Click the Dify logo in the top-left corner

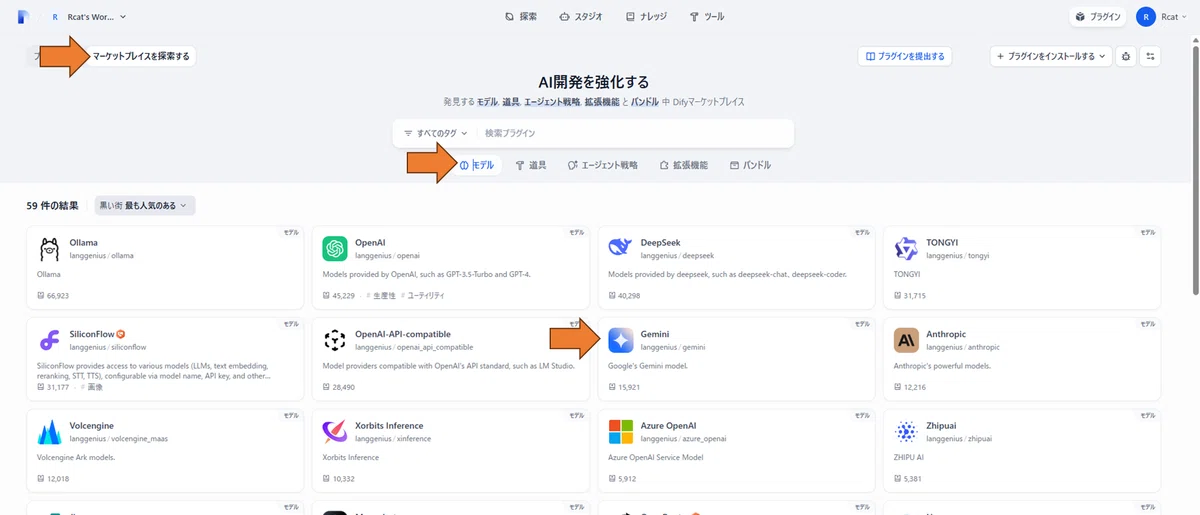click(23, 16)
